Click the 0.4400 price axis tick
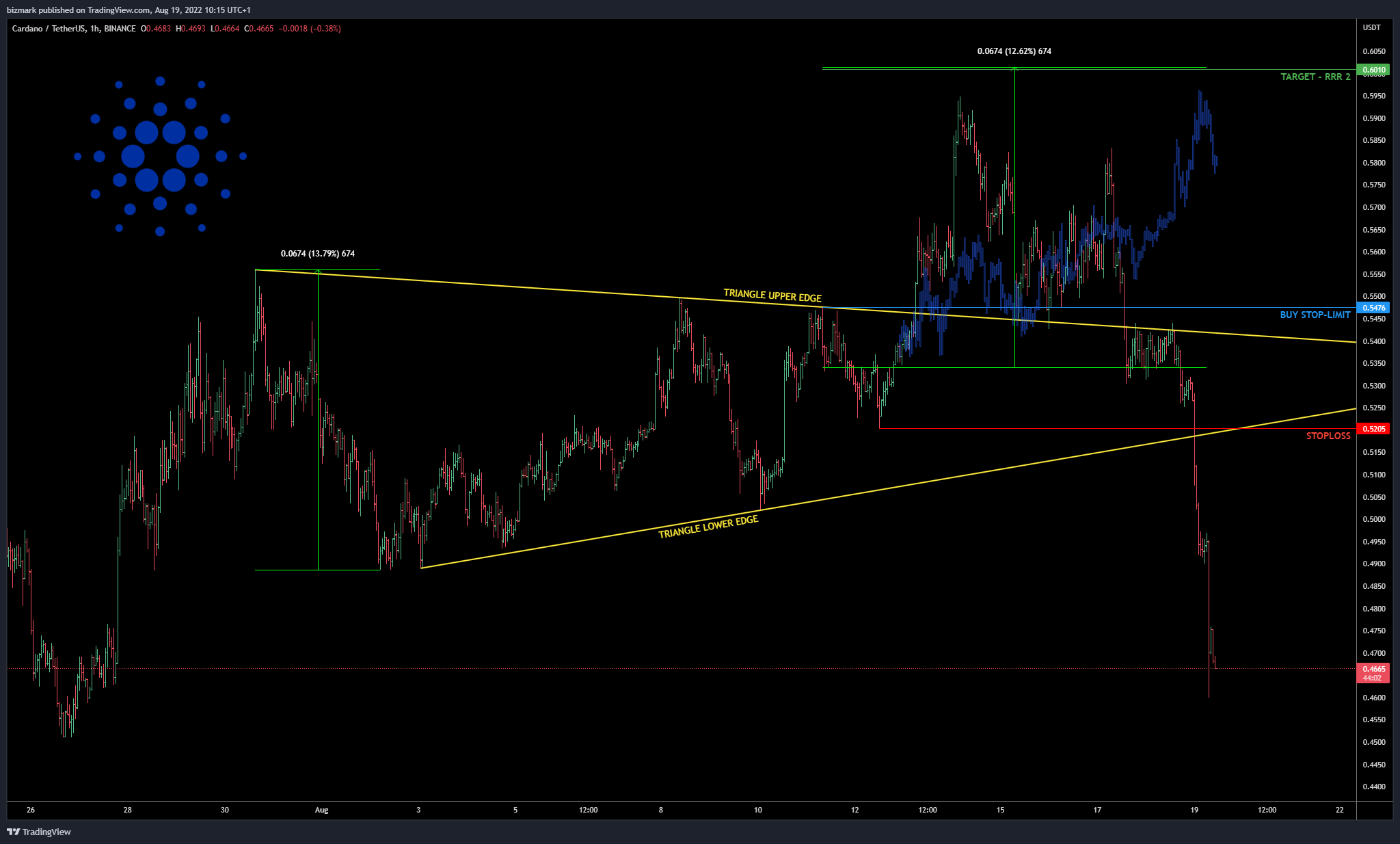The width and height of the screenshot is (1400, 844). tap(1374, 787)
